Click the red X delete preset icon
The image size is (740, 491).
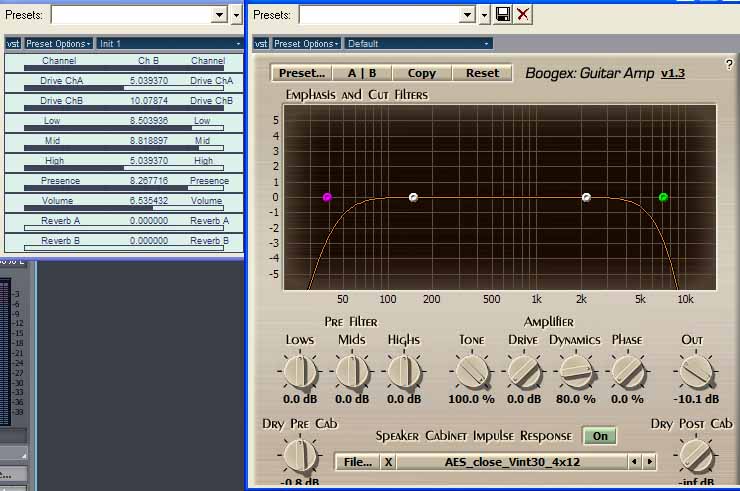click(x=522, y=14)
